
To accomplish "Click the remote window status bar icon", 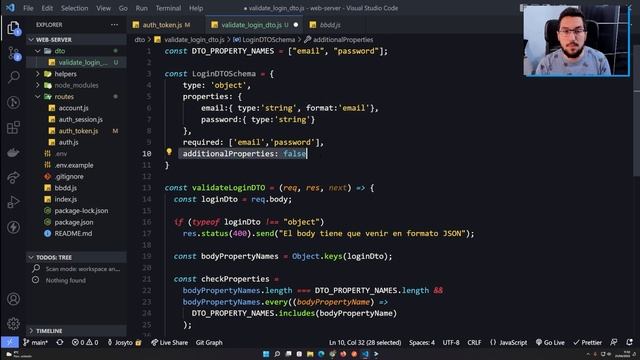I will (9, 342).
